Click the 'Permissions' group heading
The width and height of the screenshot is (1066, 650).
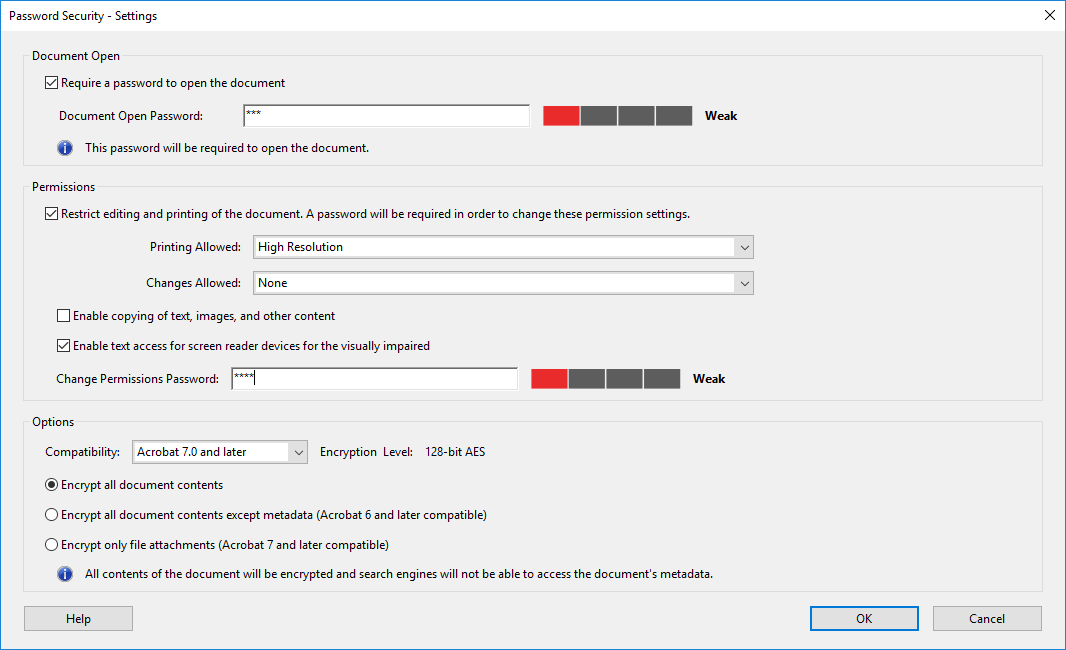click(63, 187)
